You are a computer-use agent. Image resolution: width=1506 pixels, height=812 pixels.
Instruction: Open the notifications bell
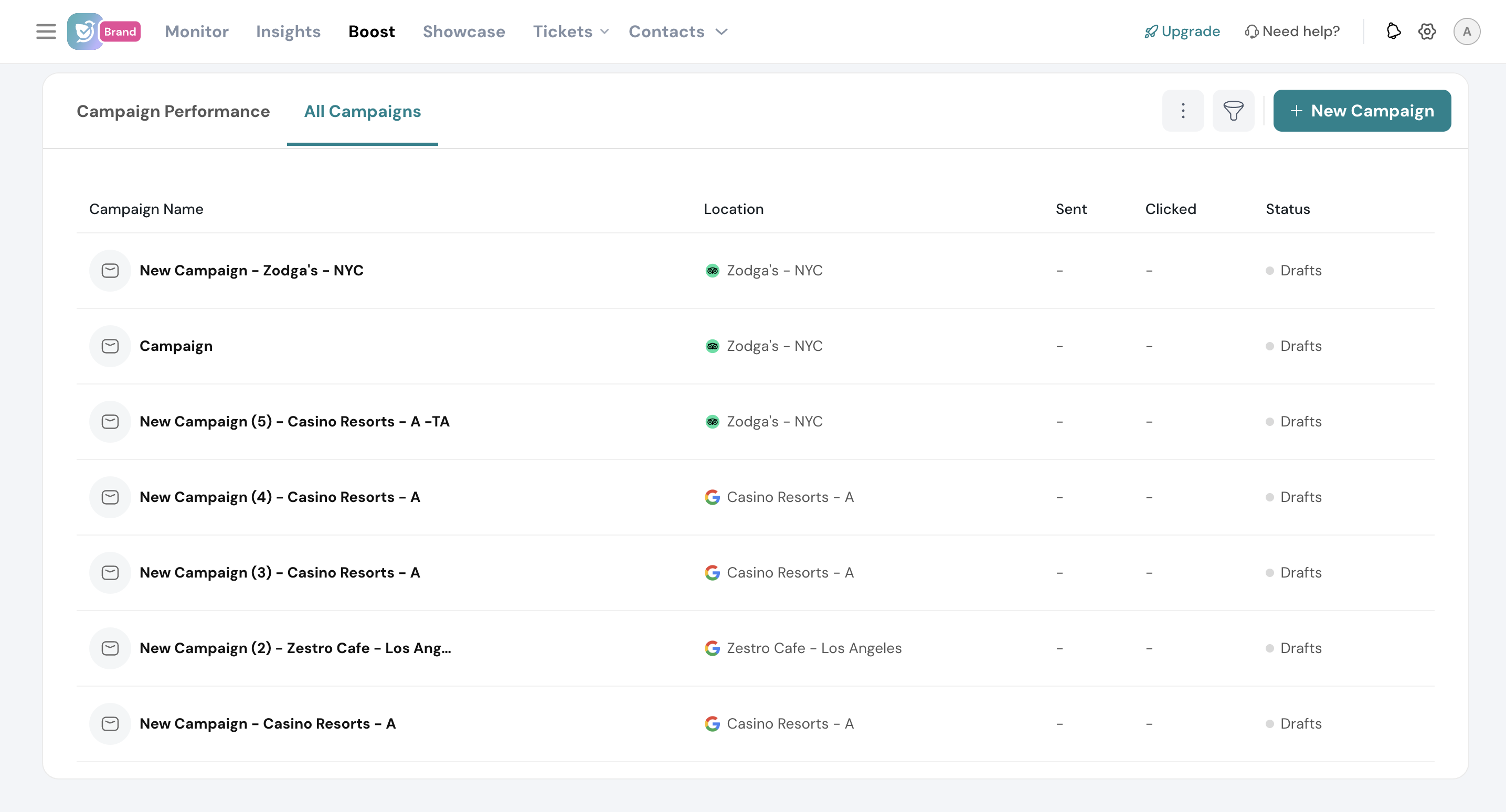(1393, 31)
